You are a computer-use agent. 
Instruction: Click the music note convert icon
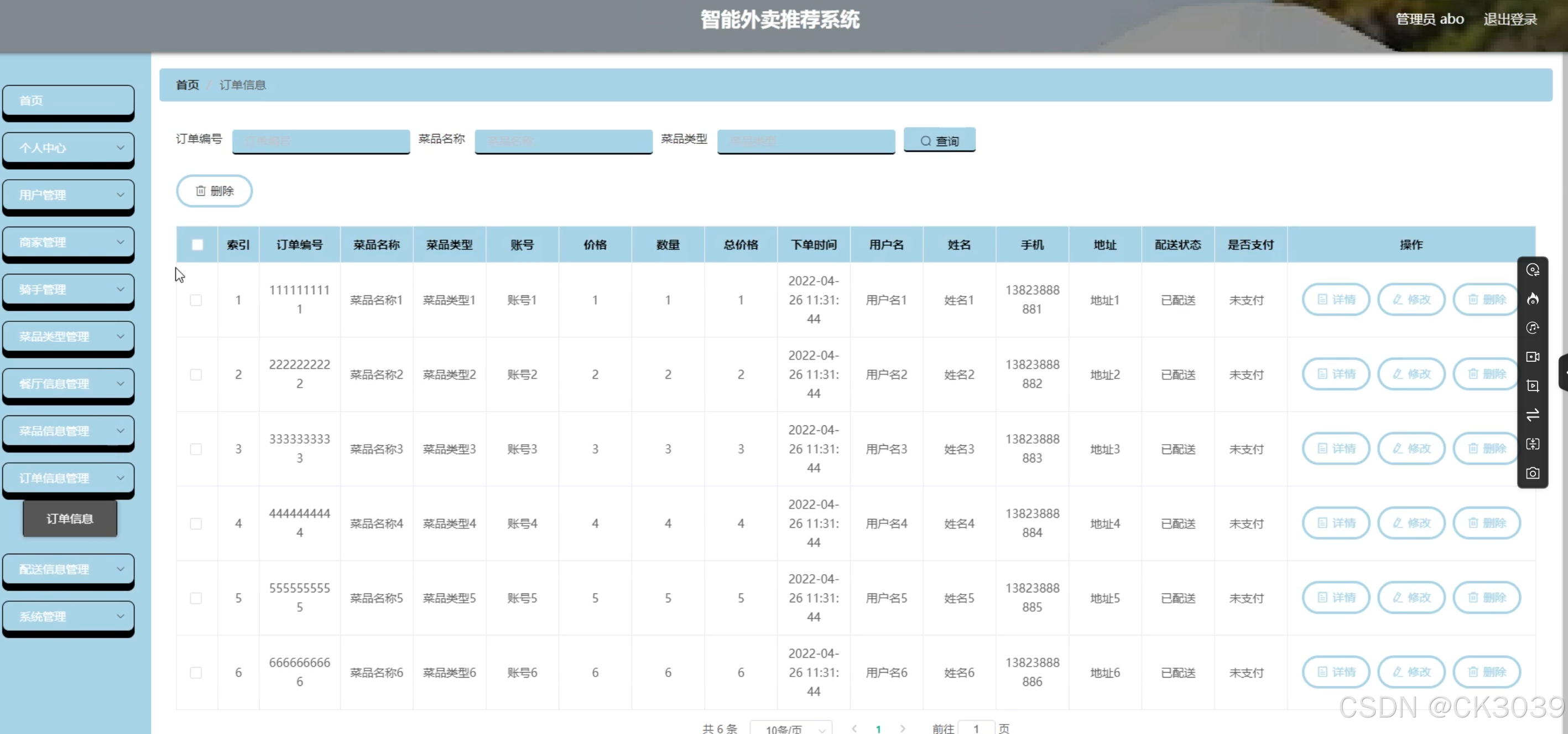click(x=1532, y=327)
